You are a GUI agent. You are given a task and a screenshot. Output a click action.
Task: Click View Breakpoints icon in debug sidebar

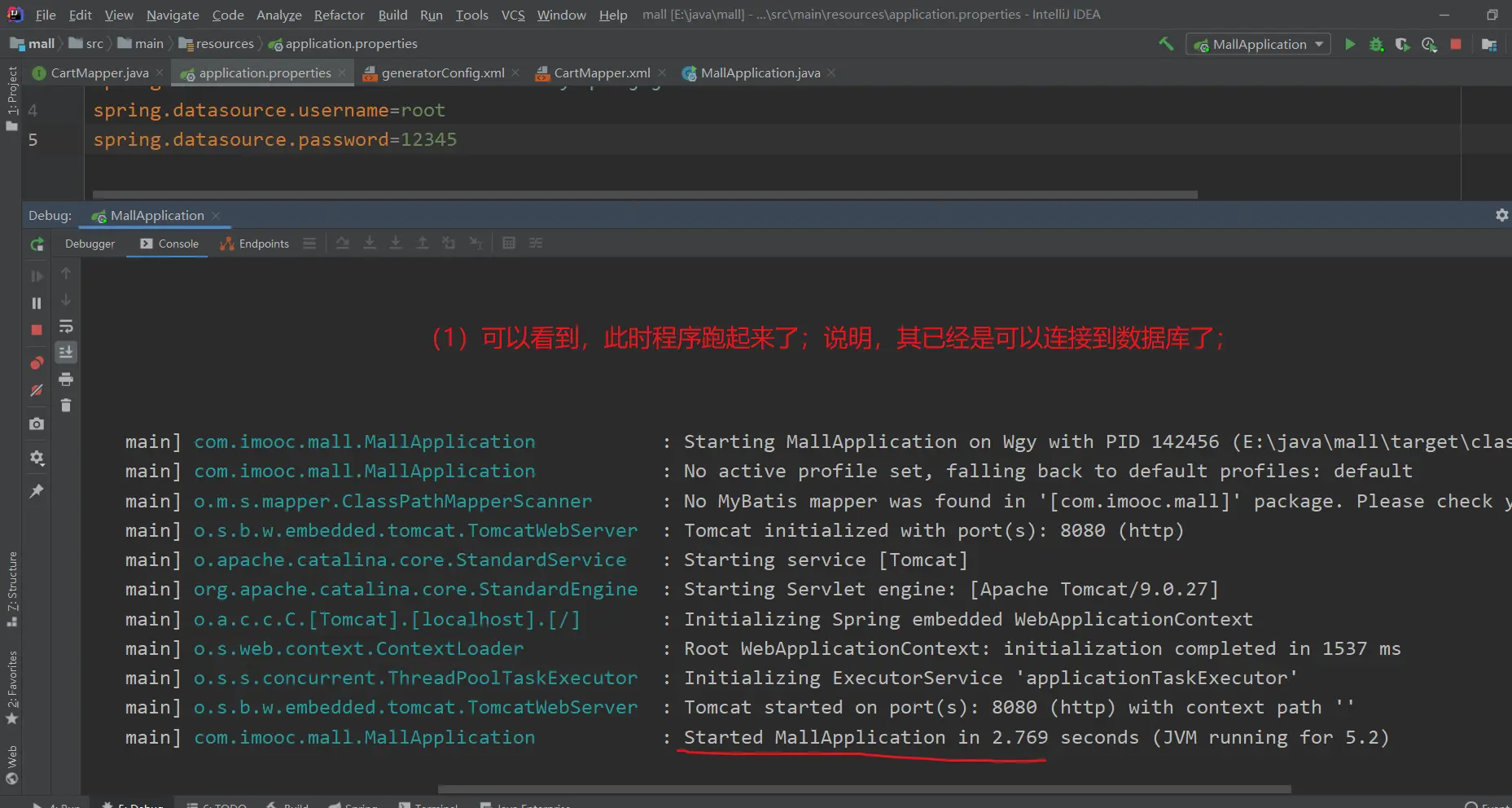click(37, 362)
